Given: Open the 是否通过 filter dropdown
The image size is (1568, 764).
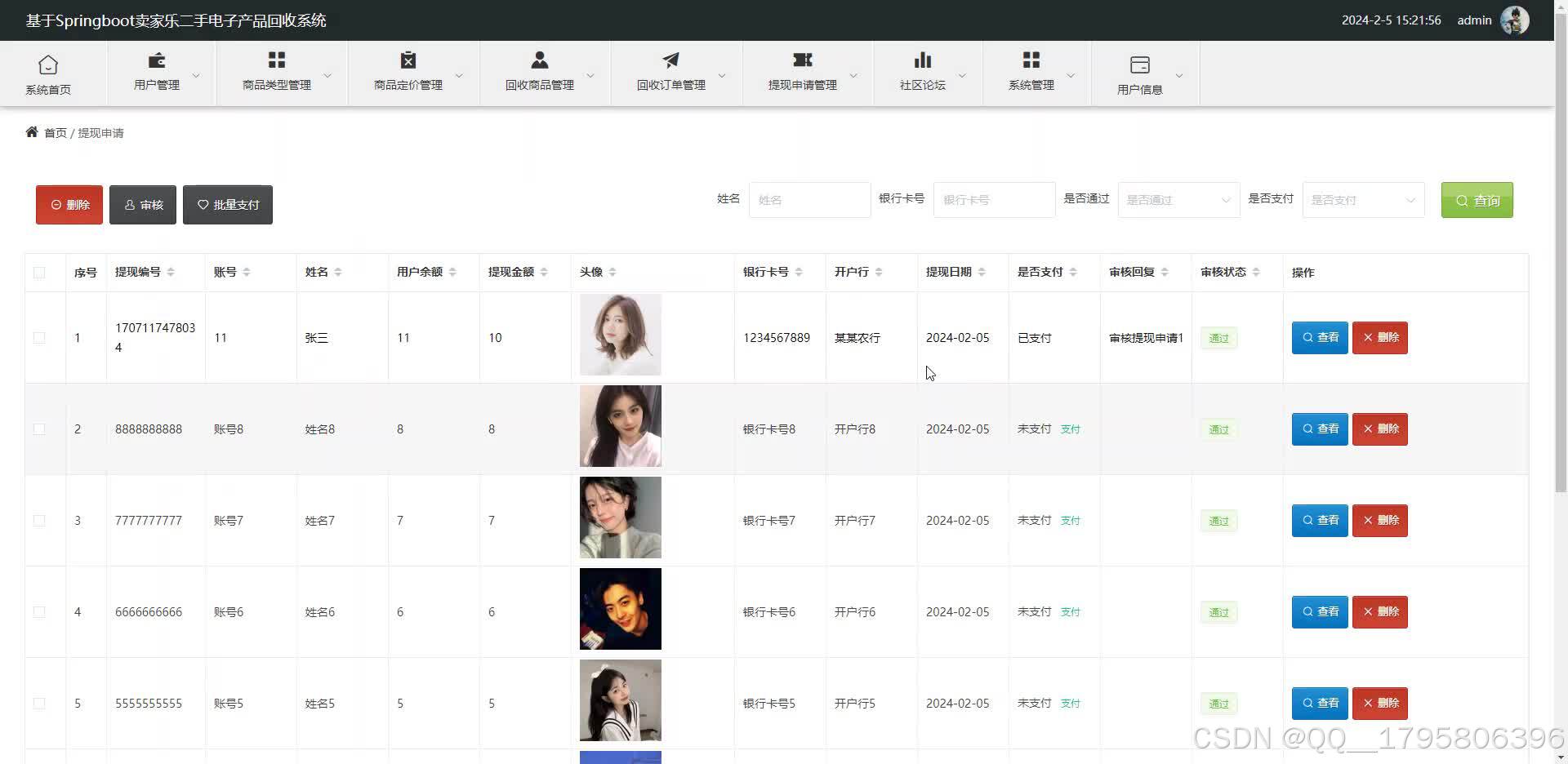Looking at the screenshot, I should [1178, 200].
